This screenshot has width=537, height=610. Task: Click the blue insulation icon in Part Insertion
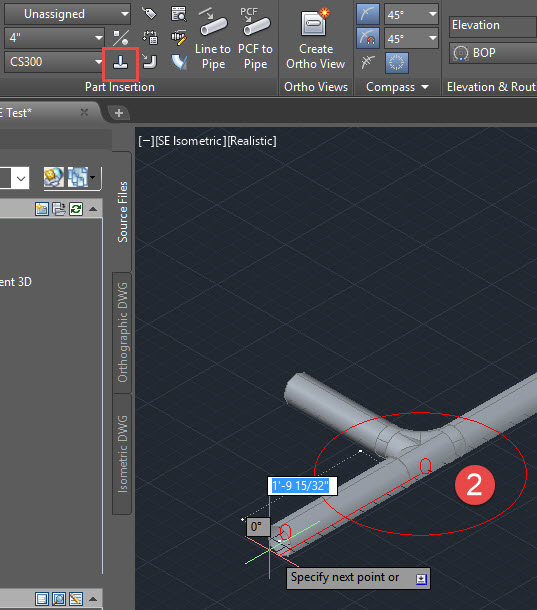click(179, 62)
